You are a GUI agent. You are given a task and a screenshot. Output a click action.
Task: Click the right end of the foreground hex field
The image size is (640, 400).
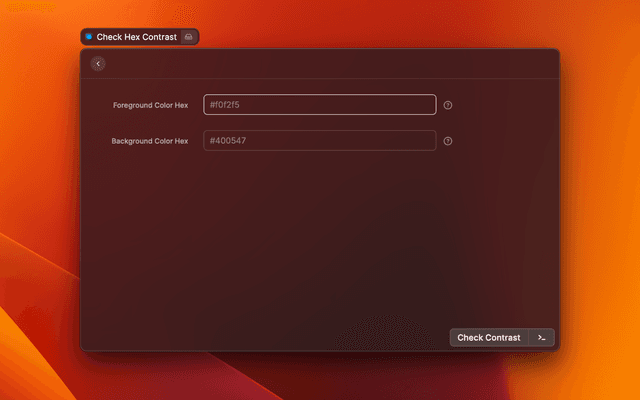pyautogui.click(x=425, y=105)
